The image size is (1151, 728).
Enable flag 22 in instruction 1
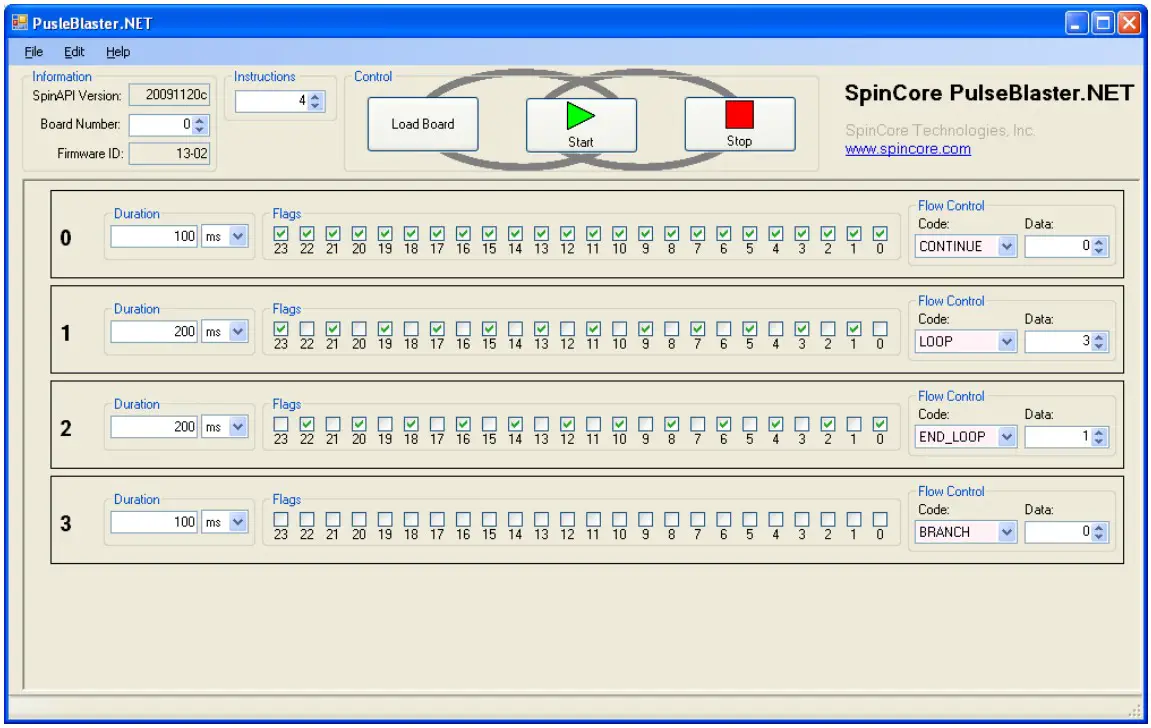click(307, 328)
